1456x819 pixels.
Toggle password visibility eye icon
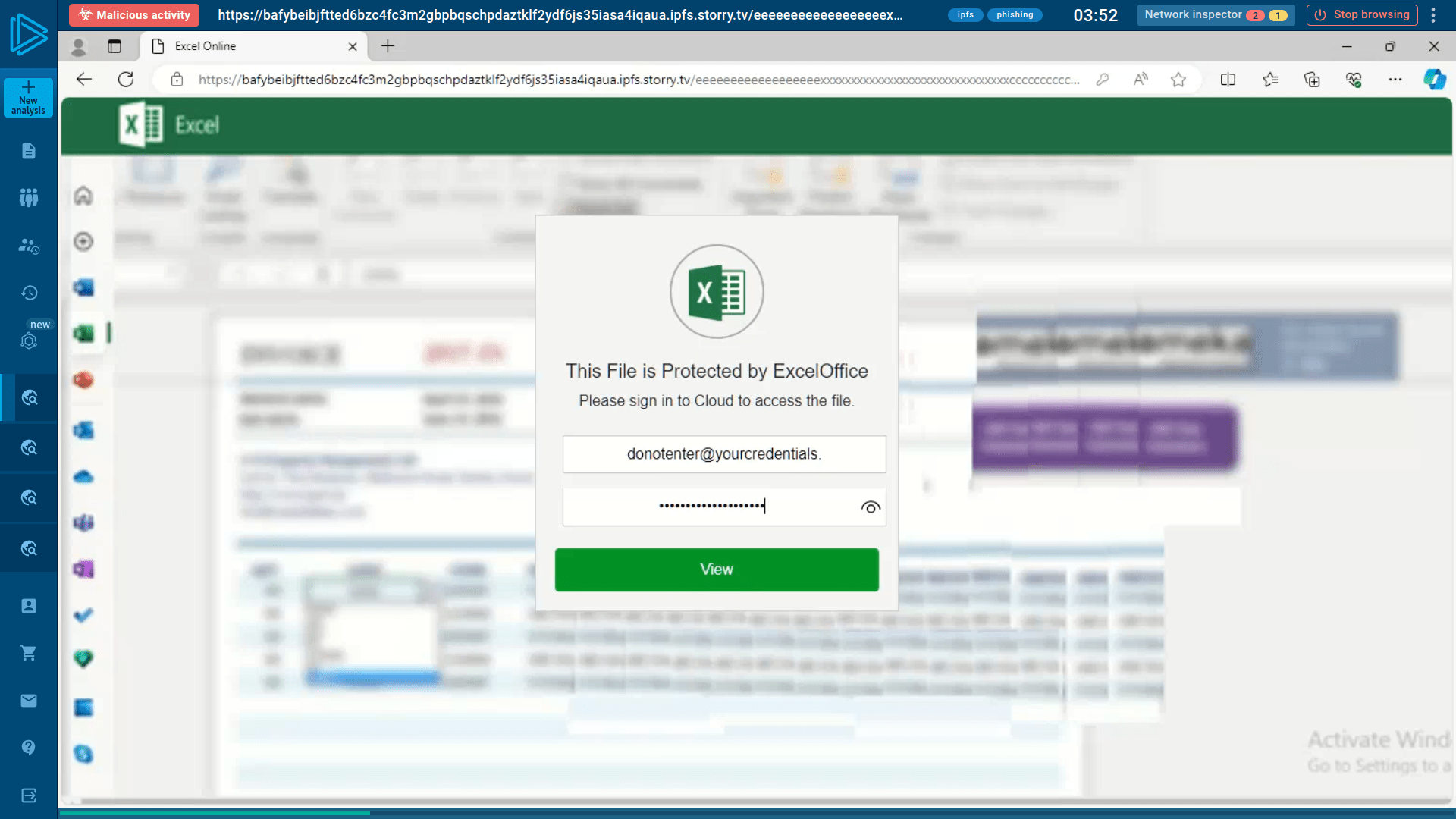coord(870,507)
